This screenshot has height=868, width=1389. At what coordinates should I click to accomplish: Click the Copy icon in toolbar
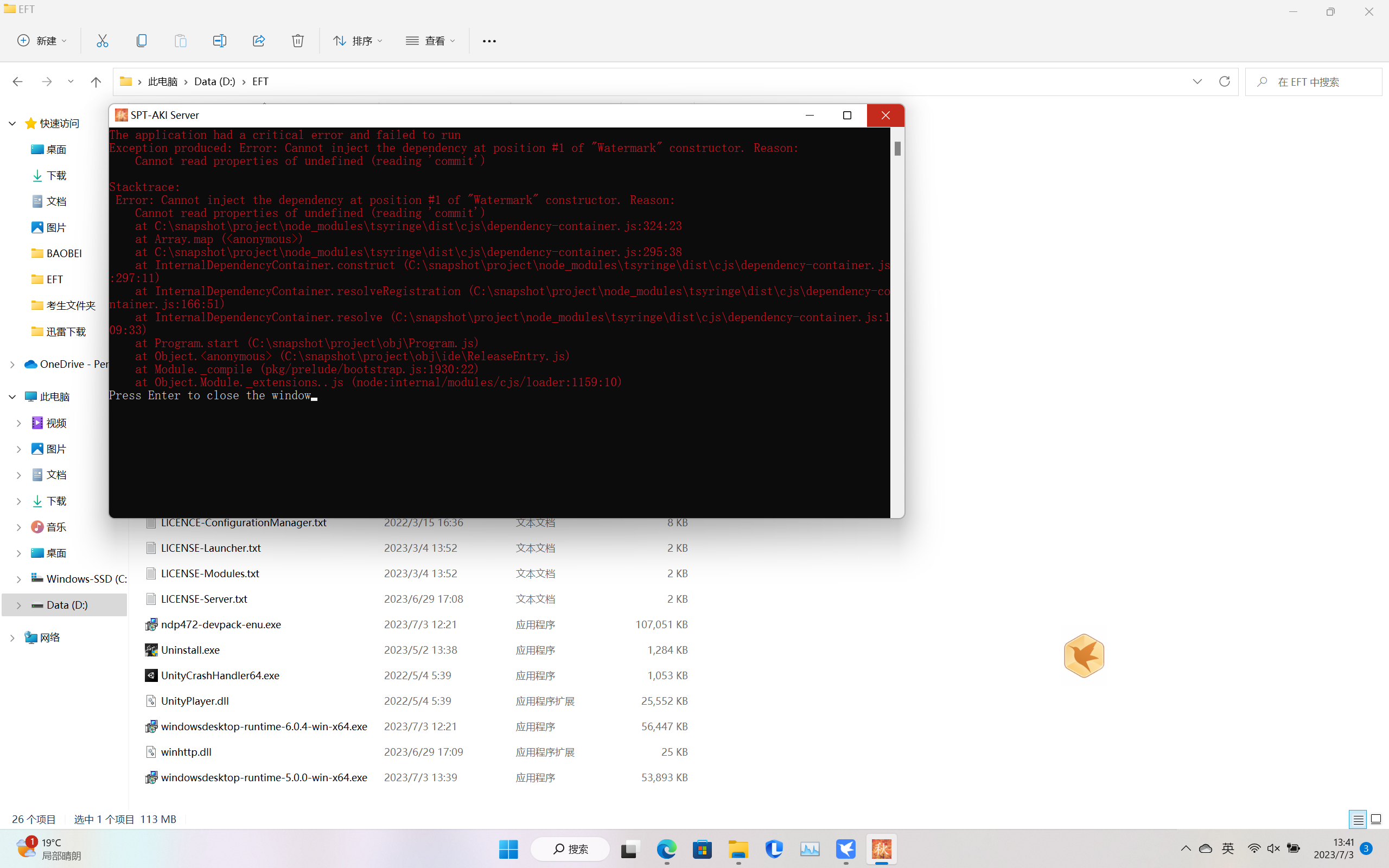click(x=141, y=41)
